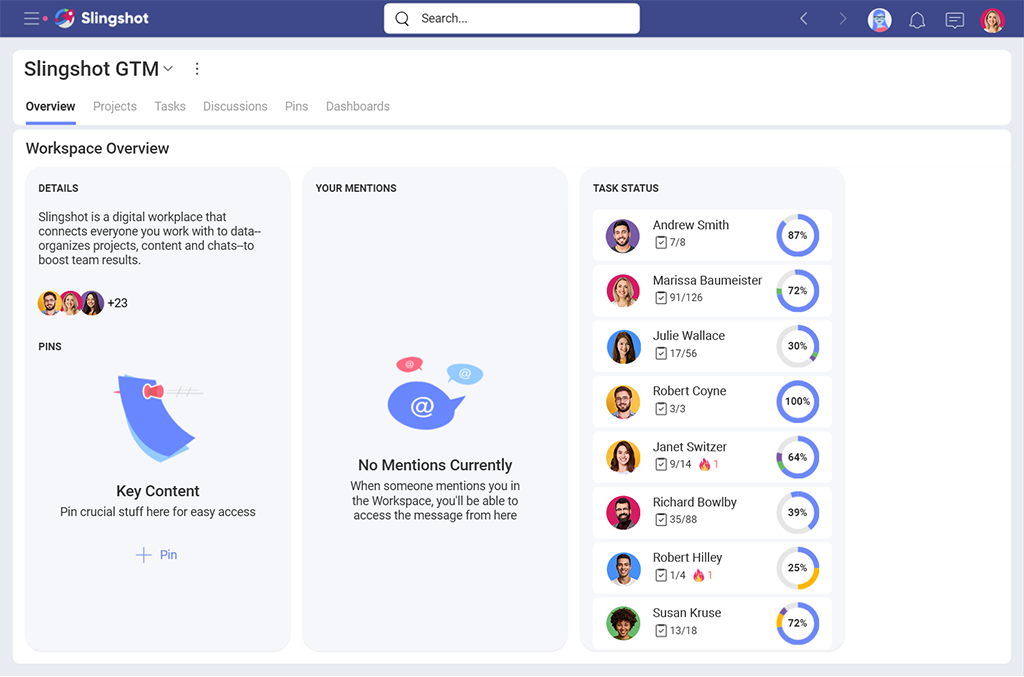Switch to the Projects tab
The height and width of the screenshot is (677, 1024).
(115, 106)
